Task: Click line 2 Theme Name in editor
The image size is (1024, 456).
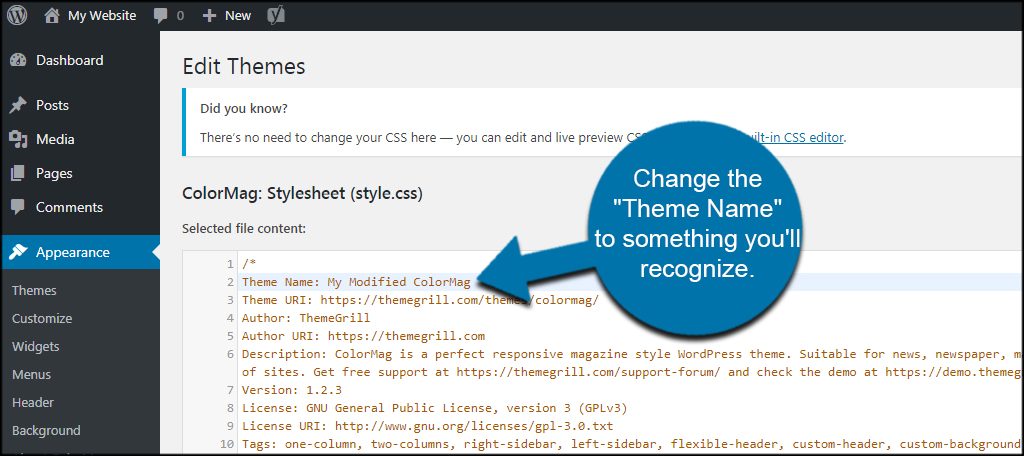Action: (356, 282)
